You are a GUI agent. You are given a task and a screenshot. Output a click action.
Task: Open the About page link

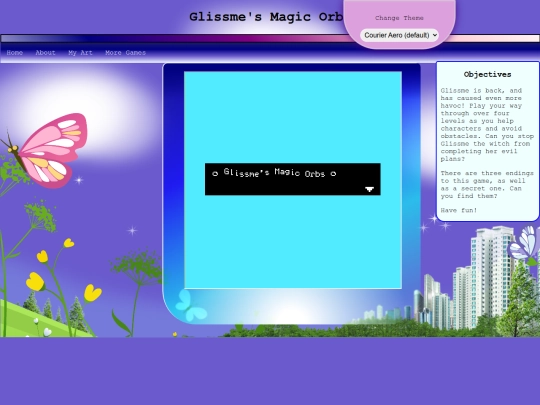(45, 53)
